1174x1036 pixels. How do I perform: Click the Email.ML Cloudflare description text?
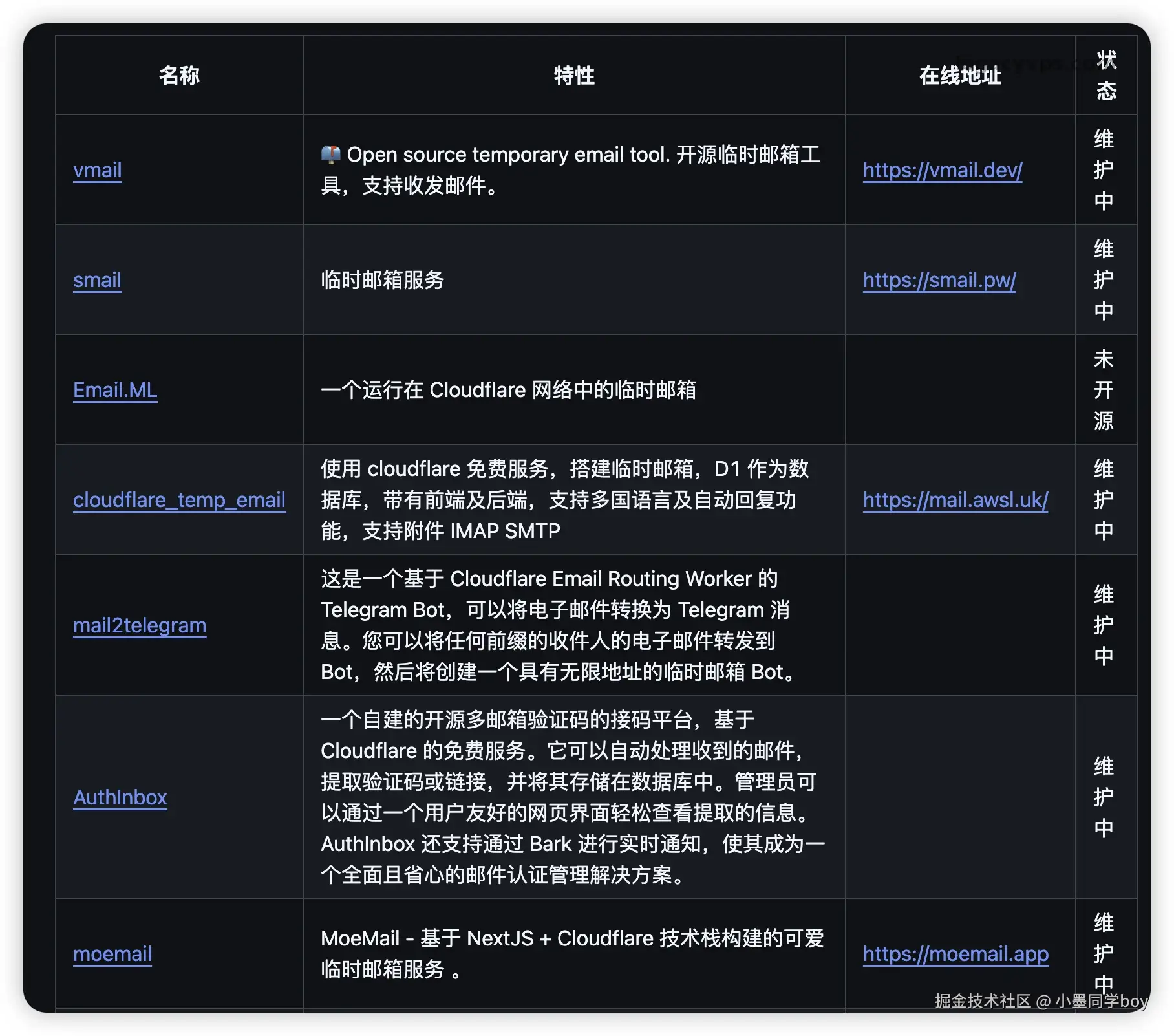[x=509, y=390]
